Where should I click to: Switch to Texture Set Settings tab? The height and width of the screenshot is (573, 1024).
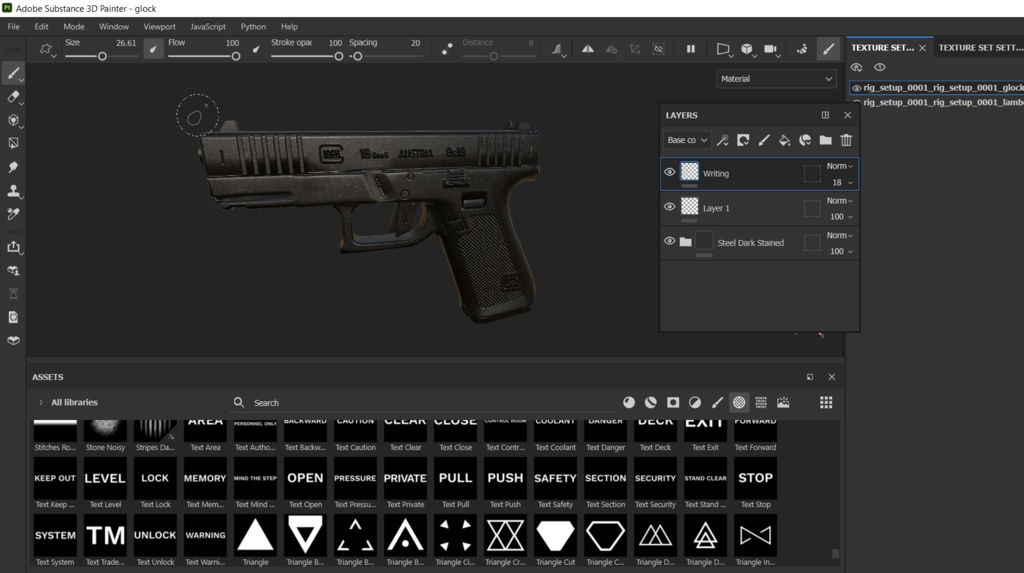980,48
